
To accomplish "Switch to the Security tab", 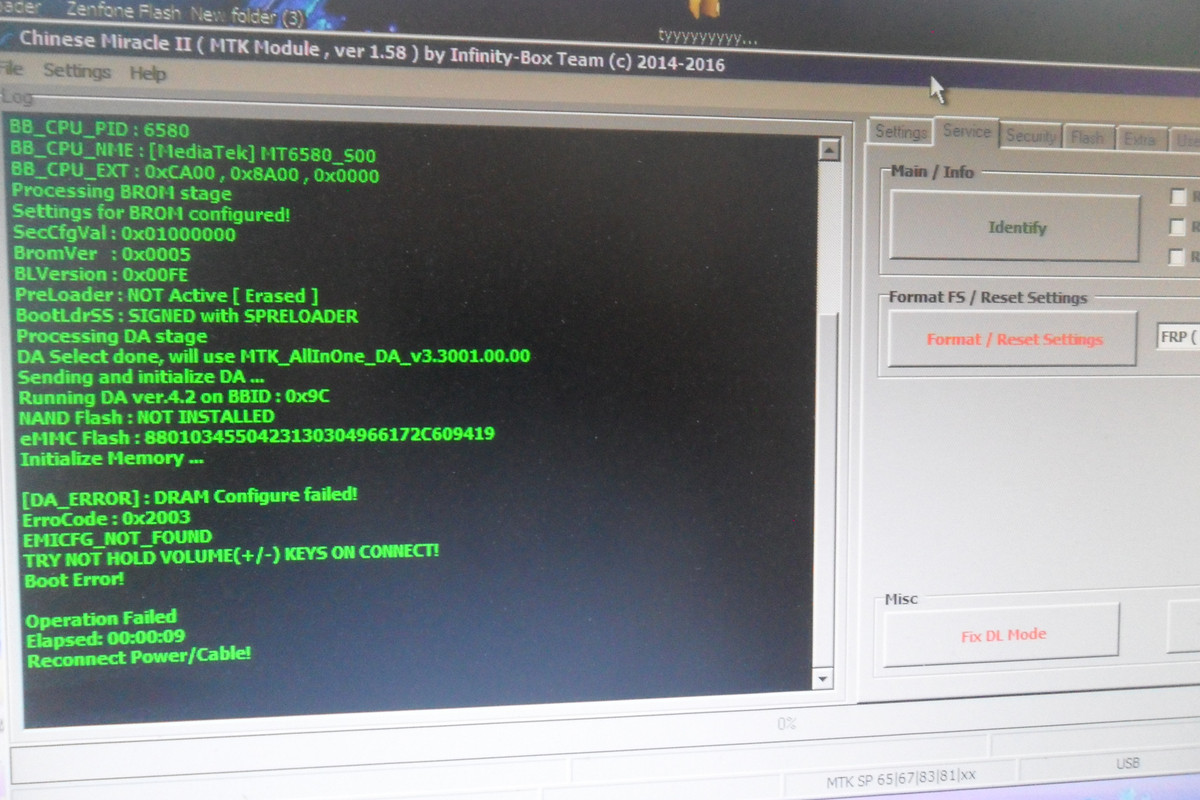I will (x=1031, y=136).
